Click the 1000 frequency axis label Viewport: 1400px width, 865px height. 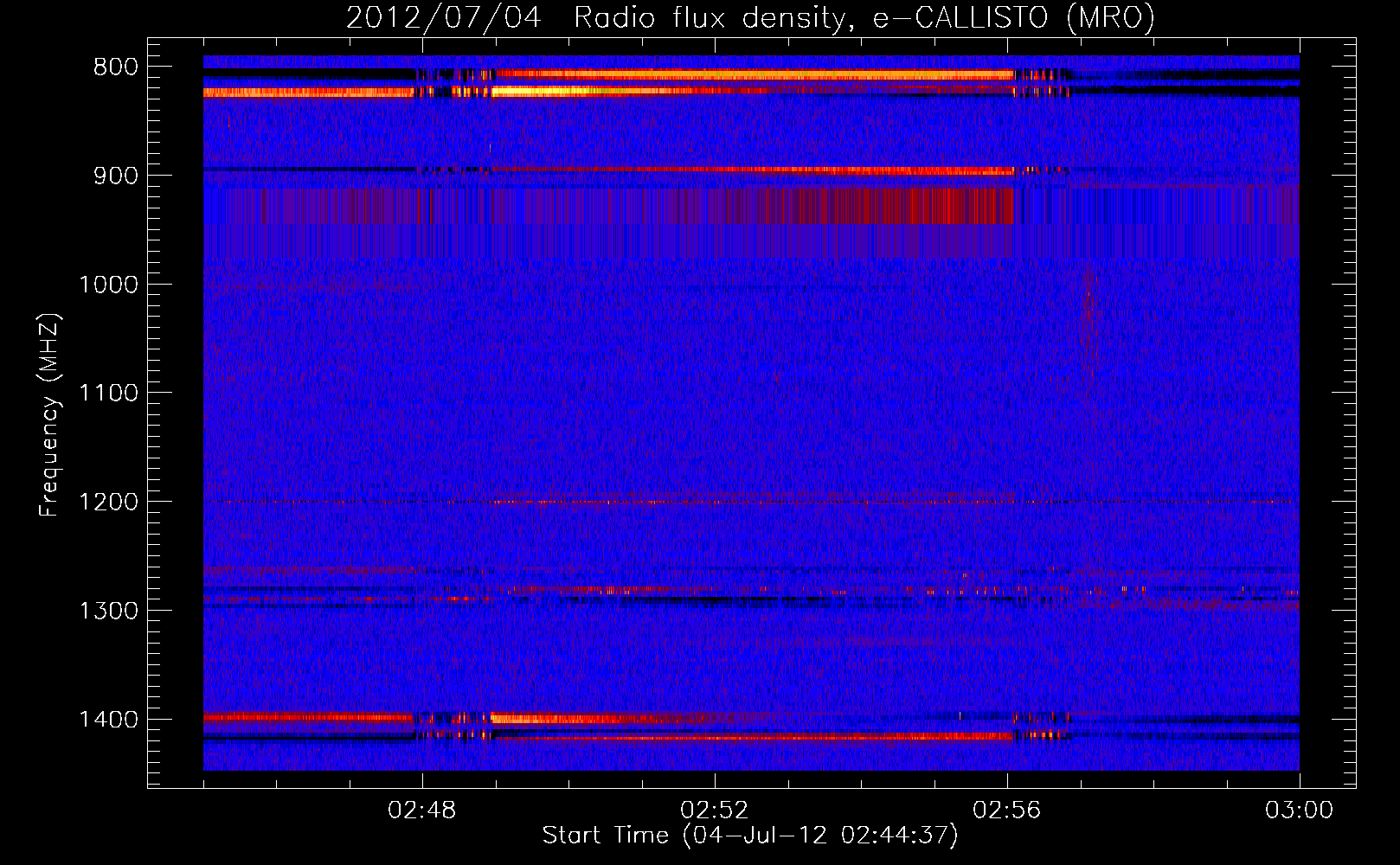108,285
